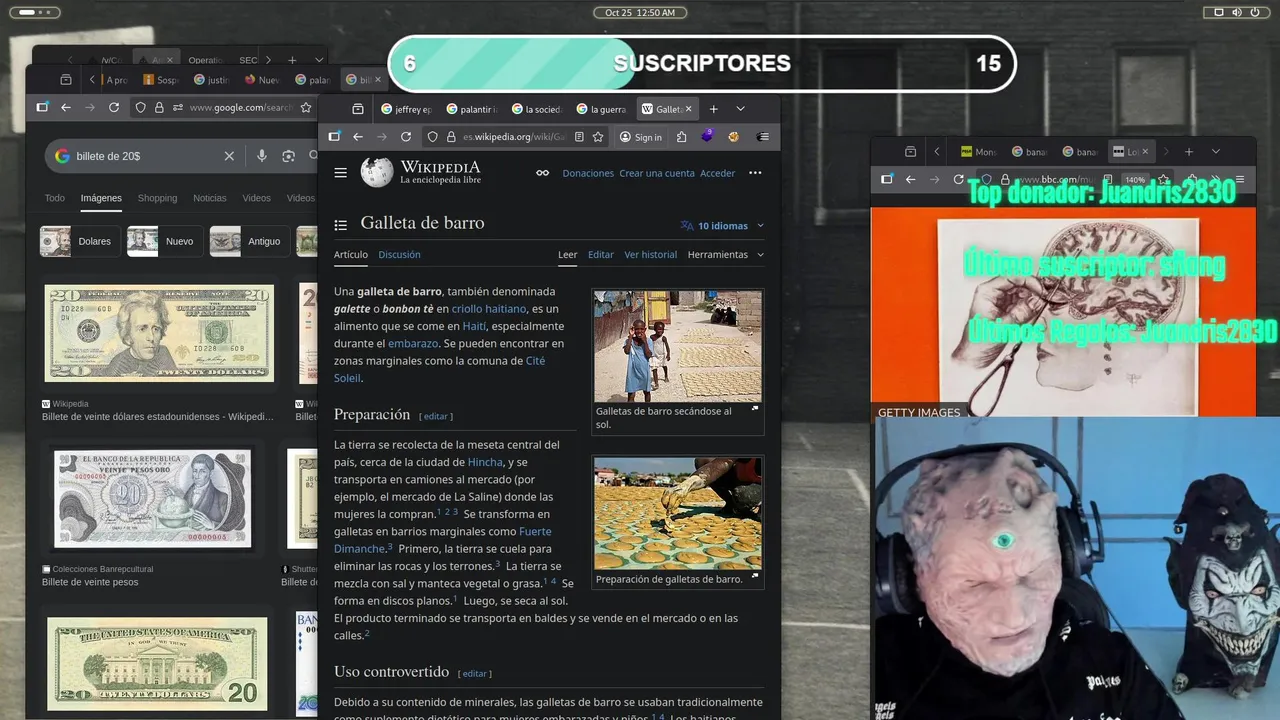Click the Wikipedia globe logo
This screenshot has width=1280, height=720.
[x=377, y=172]
